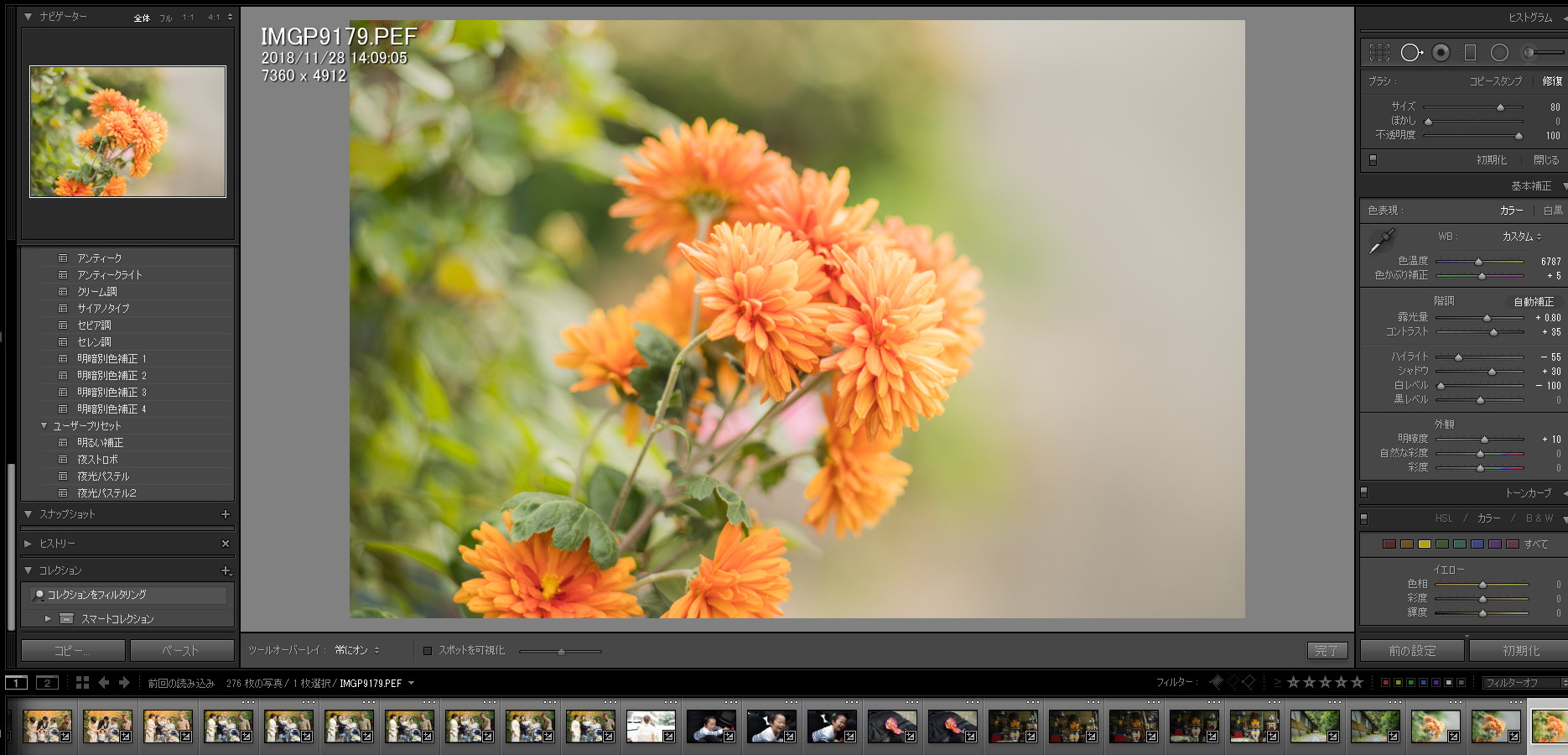Click the 完了 button

point(1327,650)
